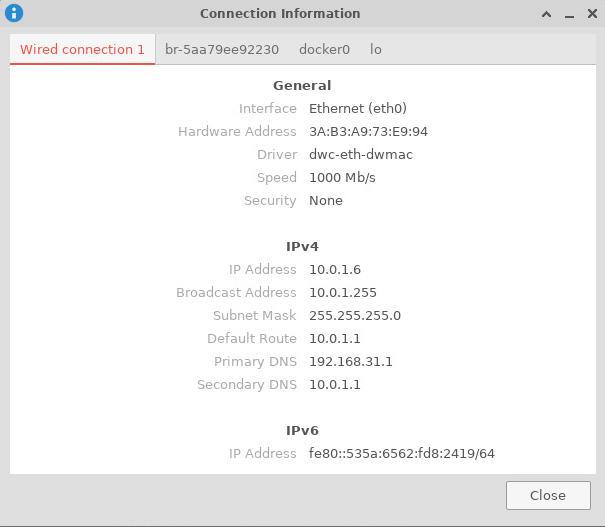Select hardware address 3A:B3:A9:73:E9:94
This screenshot has width=605, height=527.
pos(368,132)
